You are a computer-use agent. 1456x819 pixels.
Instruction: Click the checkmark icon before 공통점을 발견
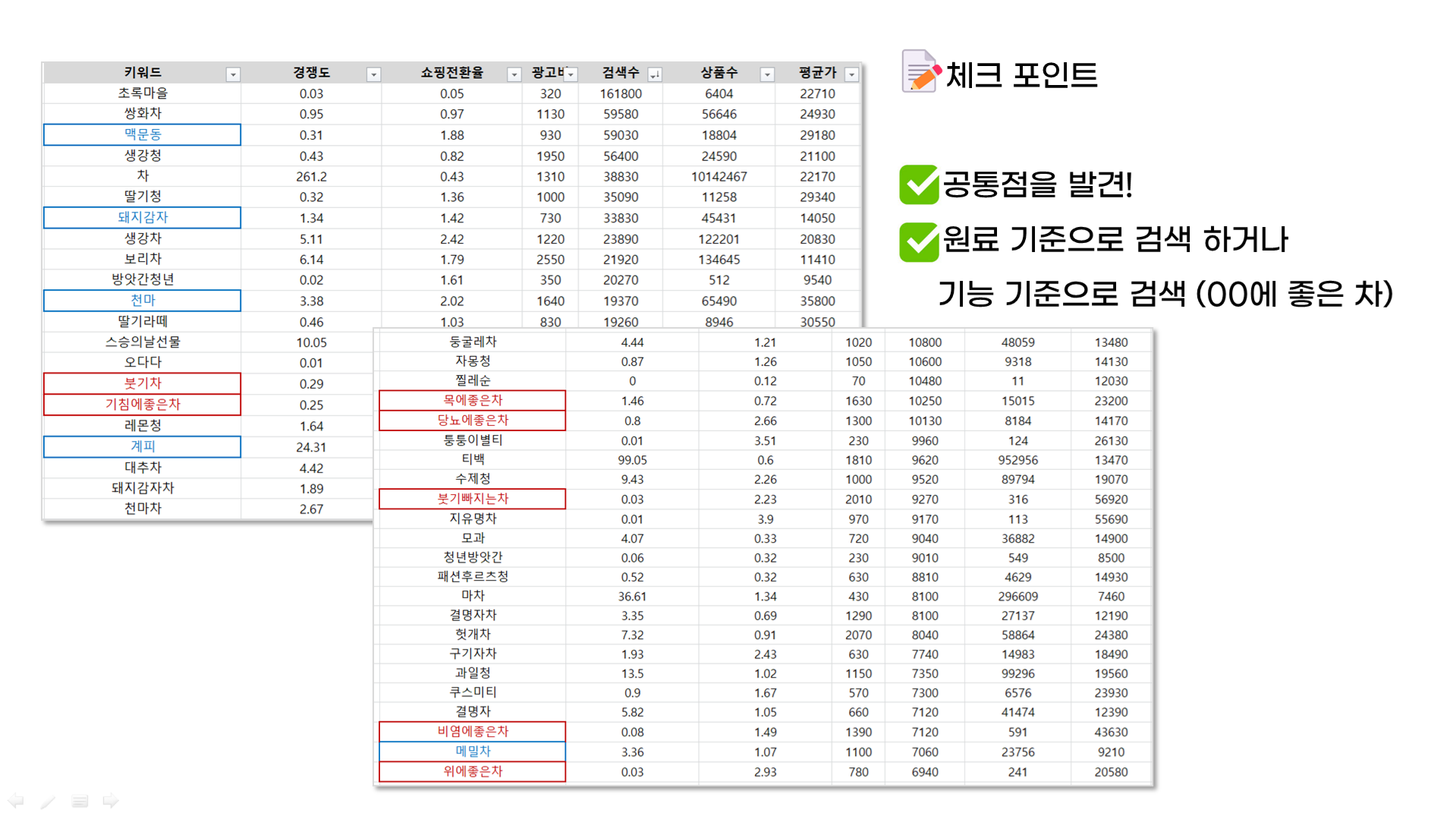(918, 184)
